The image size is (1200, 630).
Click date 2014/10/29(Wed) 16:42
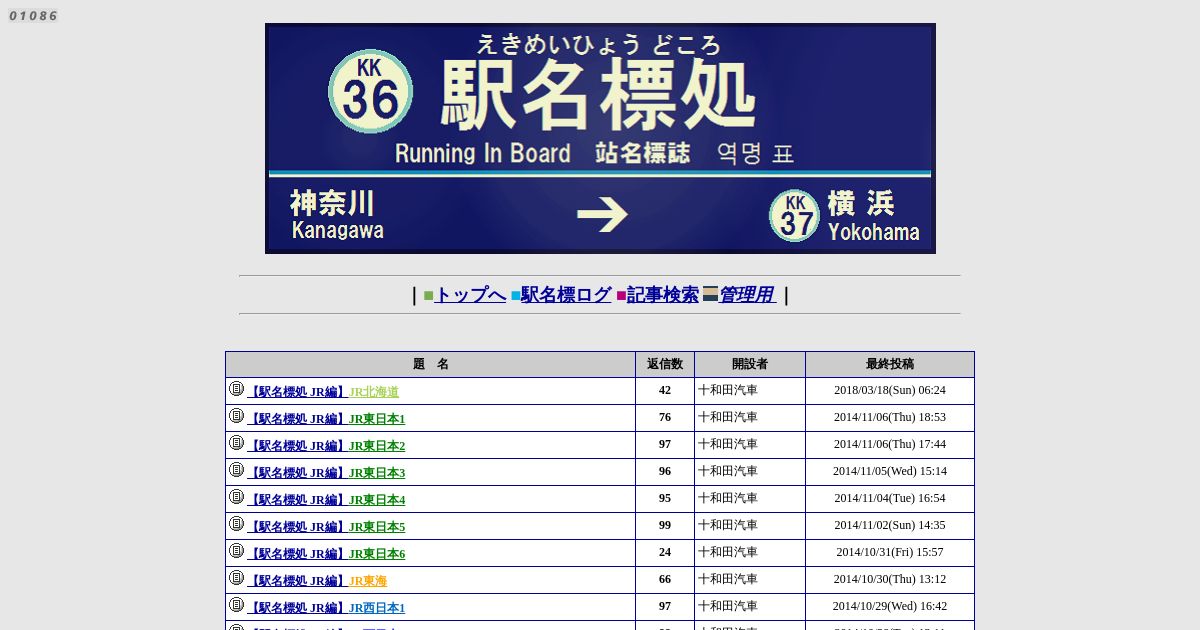[890, 607]
